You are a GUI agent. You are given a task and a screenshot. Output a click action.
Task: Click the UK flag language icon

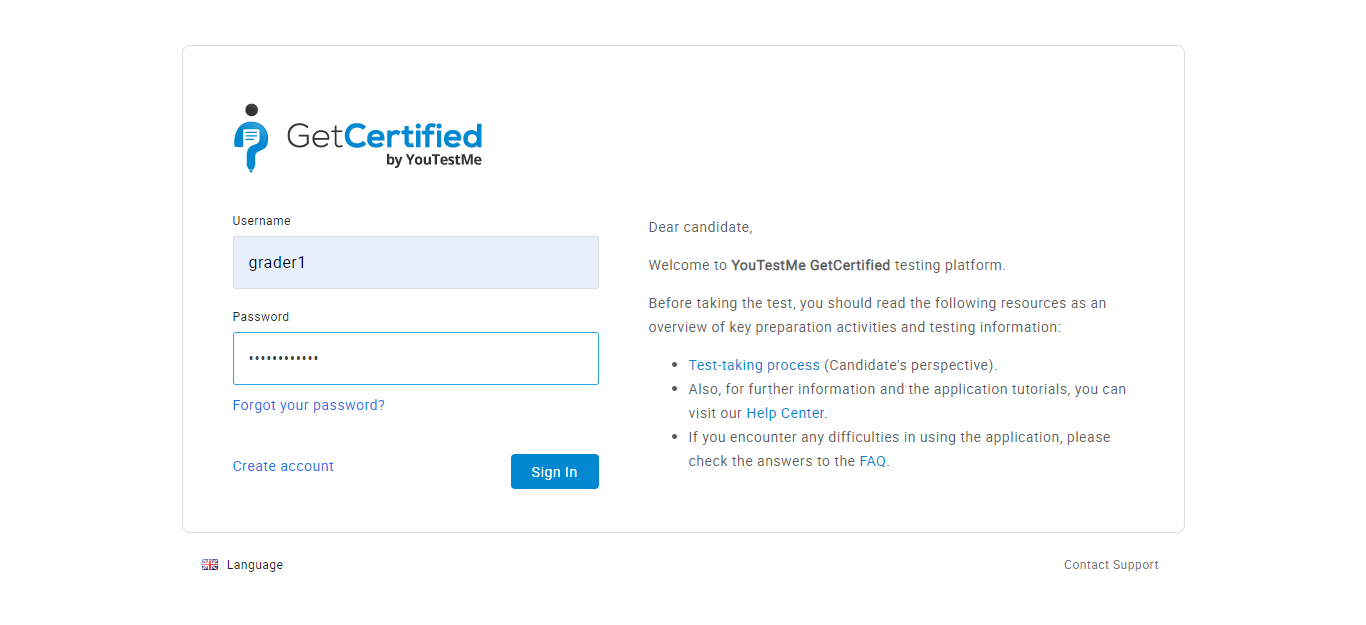tap(210, 565)
